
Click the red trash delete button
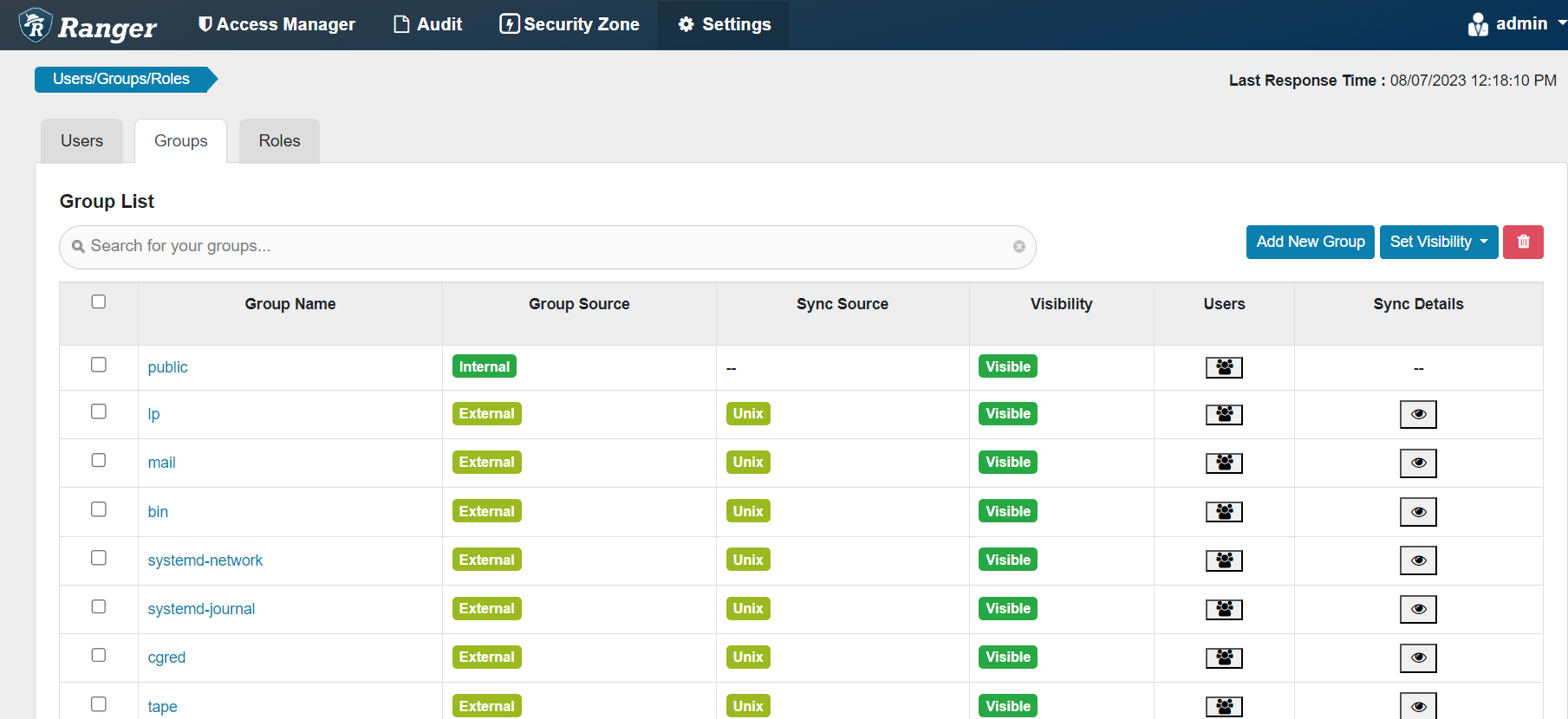[x=1523, y=242]
